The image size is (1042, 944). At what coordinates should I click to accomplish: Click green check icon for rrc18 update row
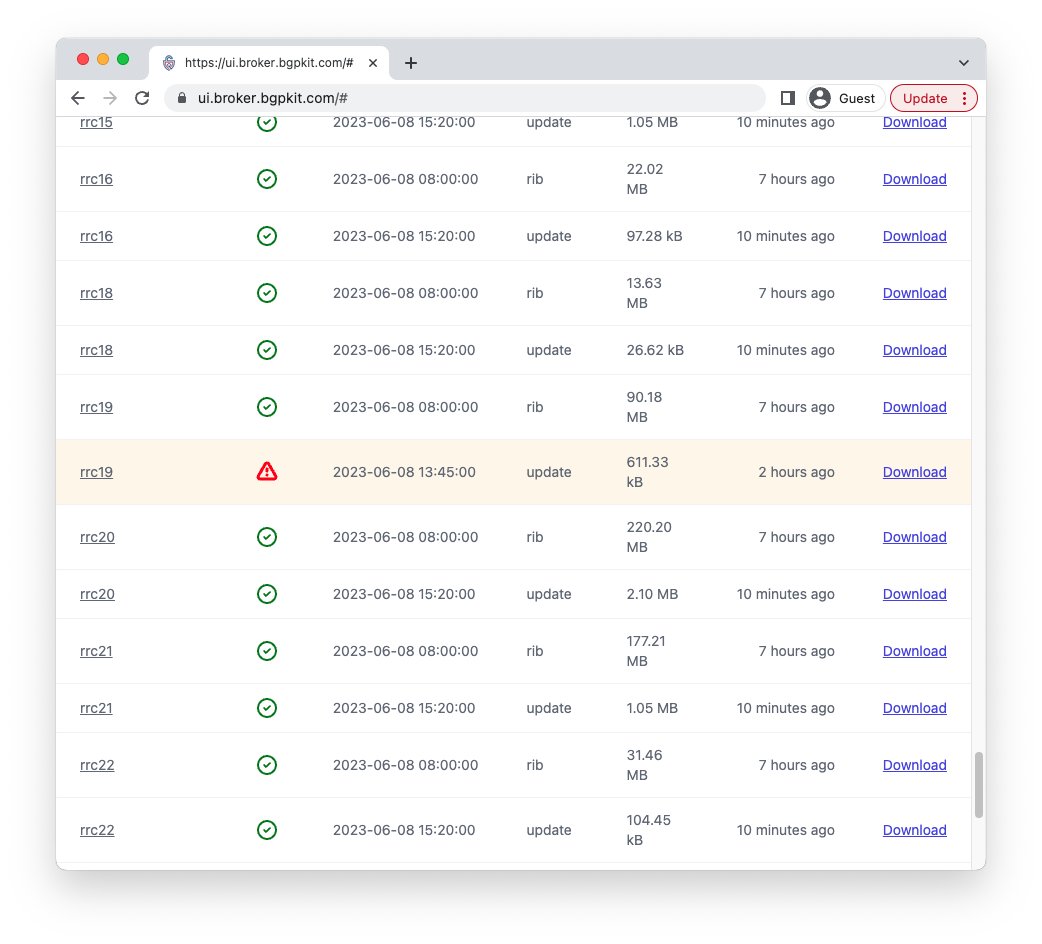(267, 351)
